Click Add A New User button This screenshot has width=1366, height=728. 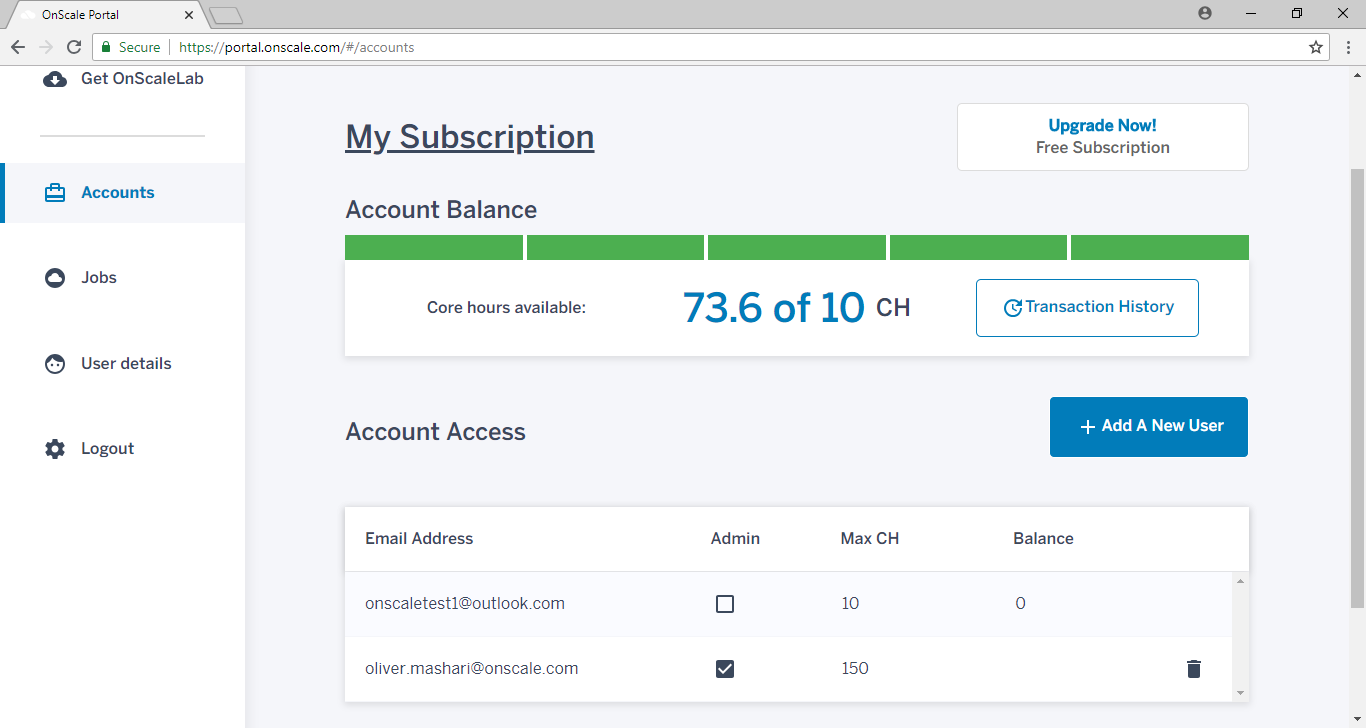coord(1149,427)
